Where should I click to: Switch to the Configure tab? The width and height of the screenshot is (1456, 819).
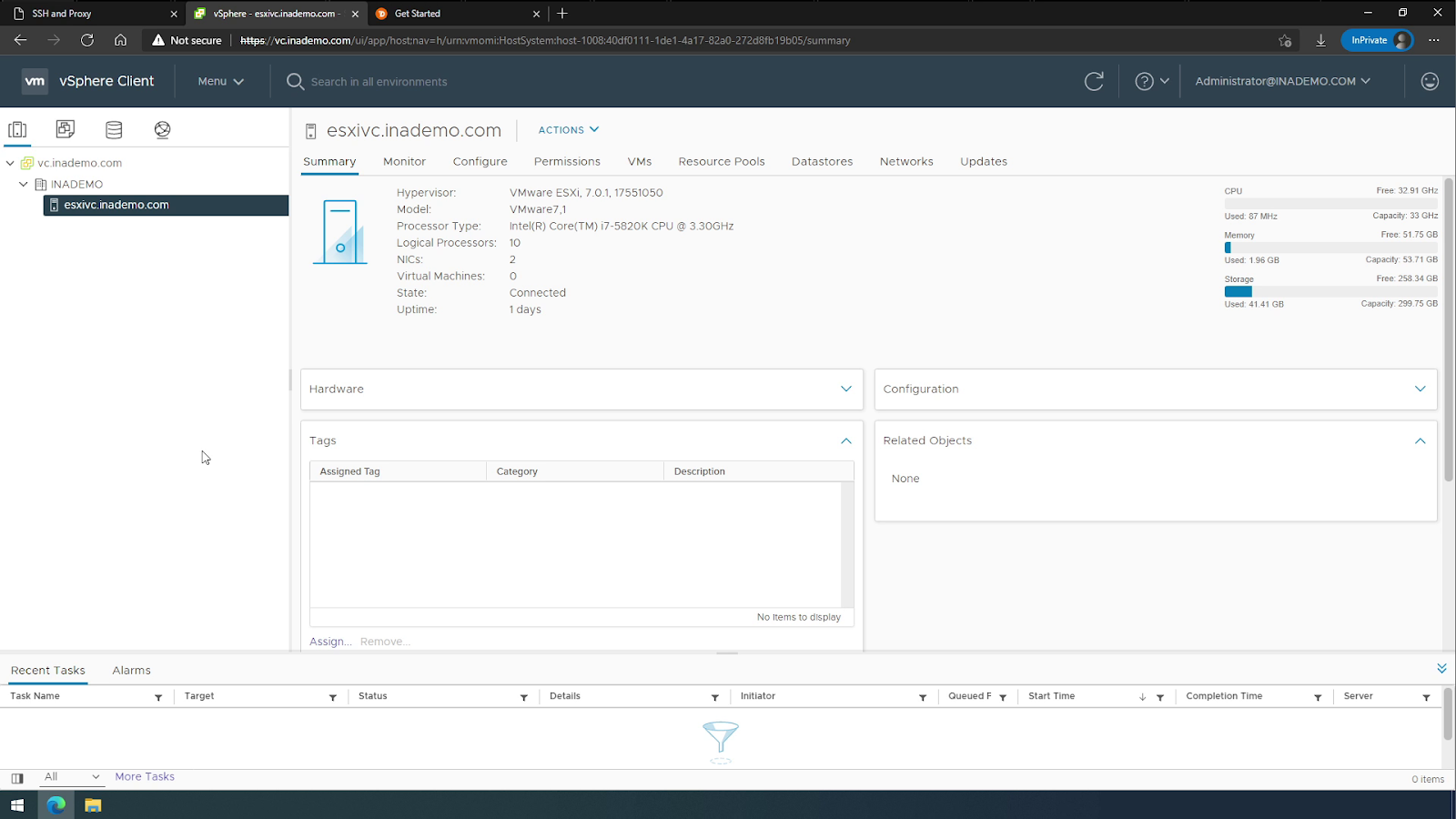click(x=480, y=161)
